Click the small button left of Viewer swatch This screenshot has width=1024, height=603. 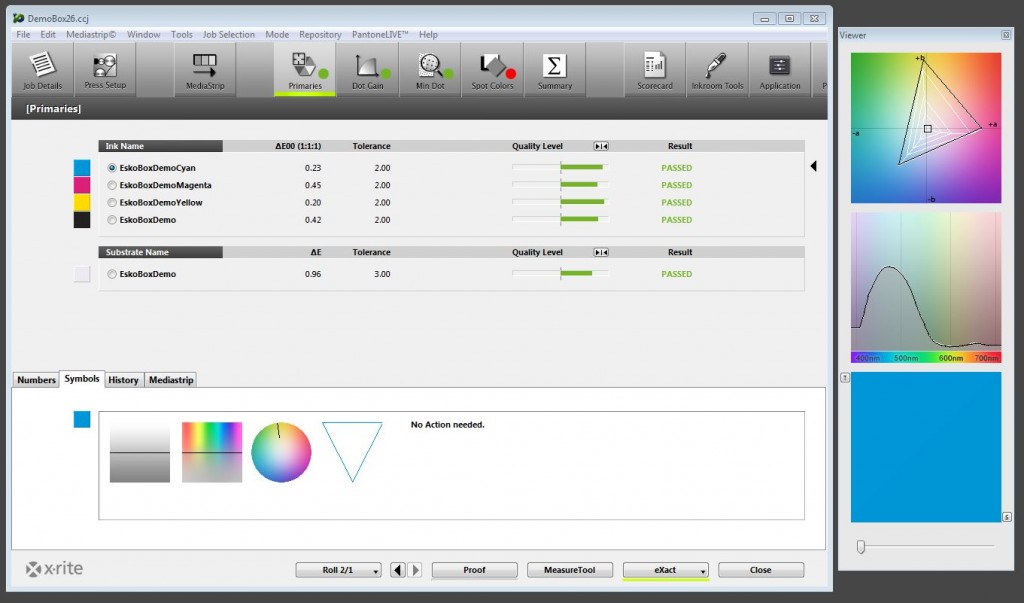pos(844,378)
